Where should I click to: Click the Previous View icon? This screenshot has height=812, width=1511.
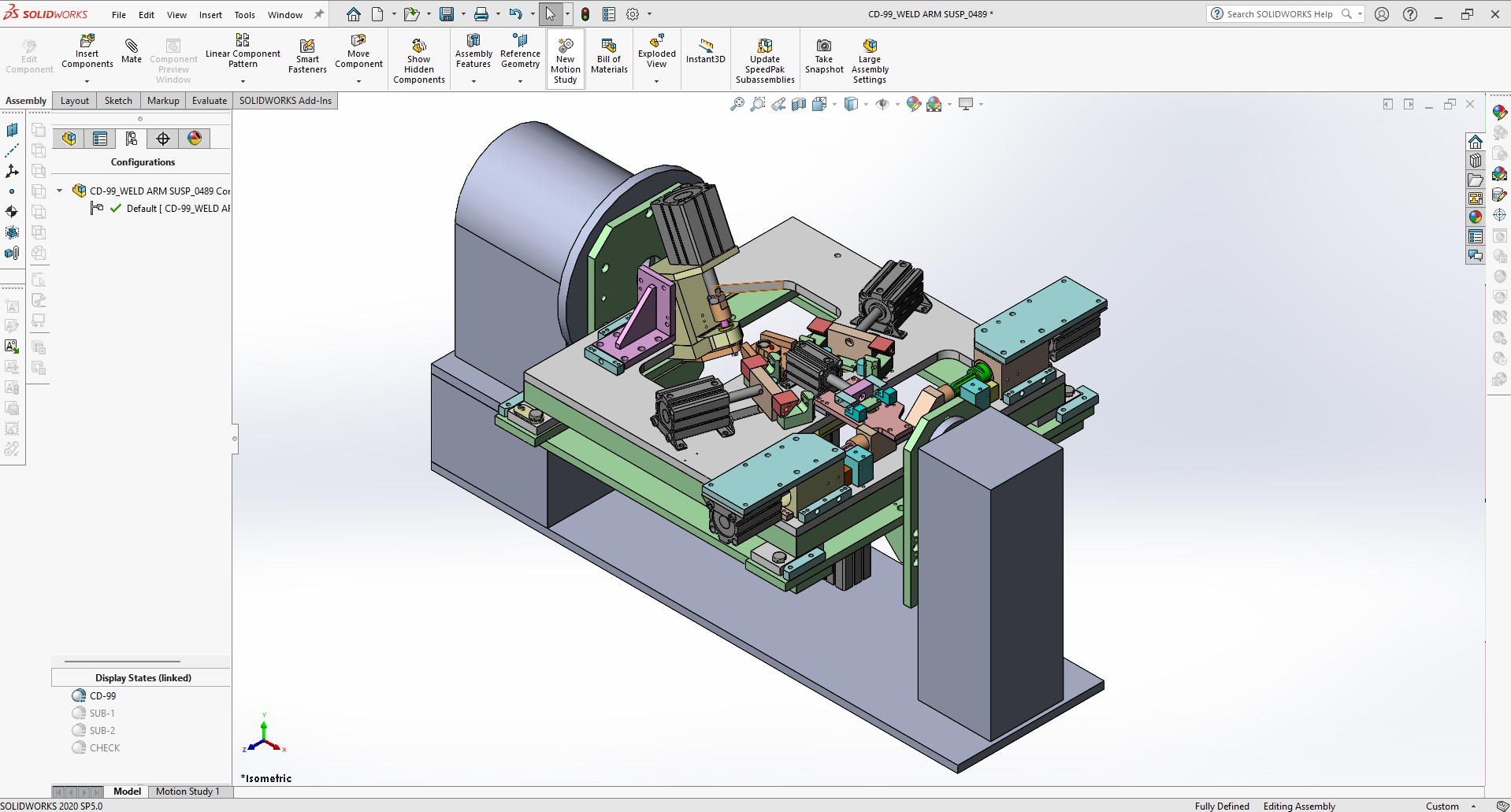[778, 104]
